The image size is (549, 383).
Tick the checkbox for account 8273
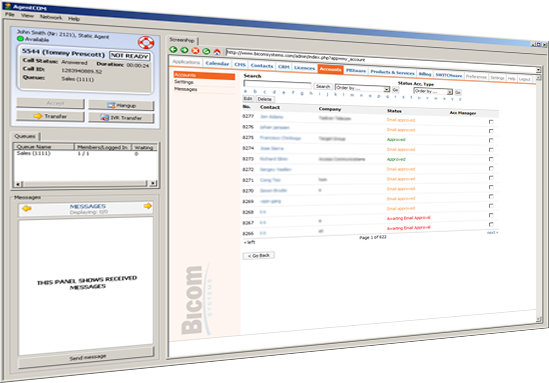click(x=491, y=159)
